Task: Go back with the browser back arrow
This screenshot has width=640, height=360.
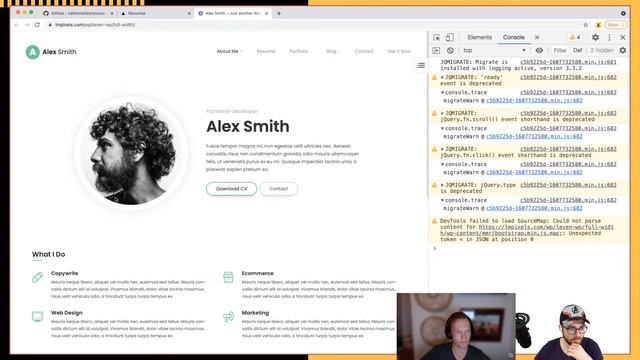Action: [17, 25]
